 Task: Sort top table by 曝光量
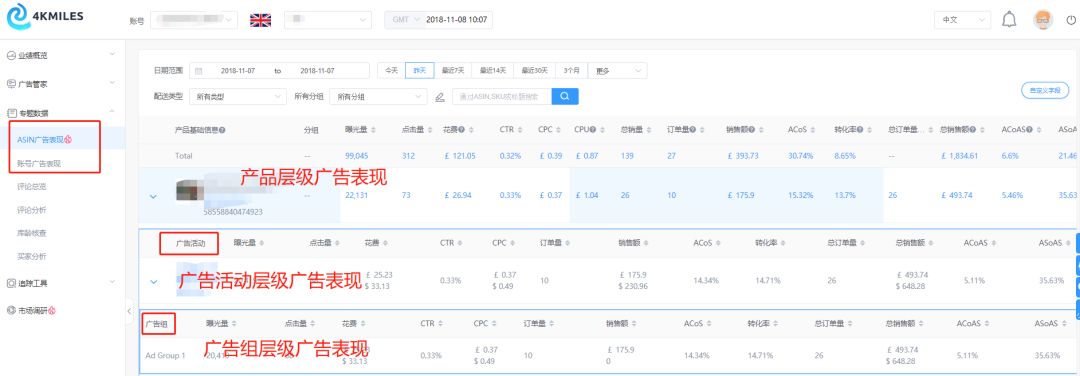tap(372, 129)
